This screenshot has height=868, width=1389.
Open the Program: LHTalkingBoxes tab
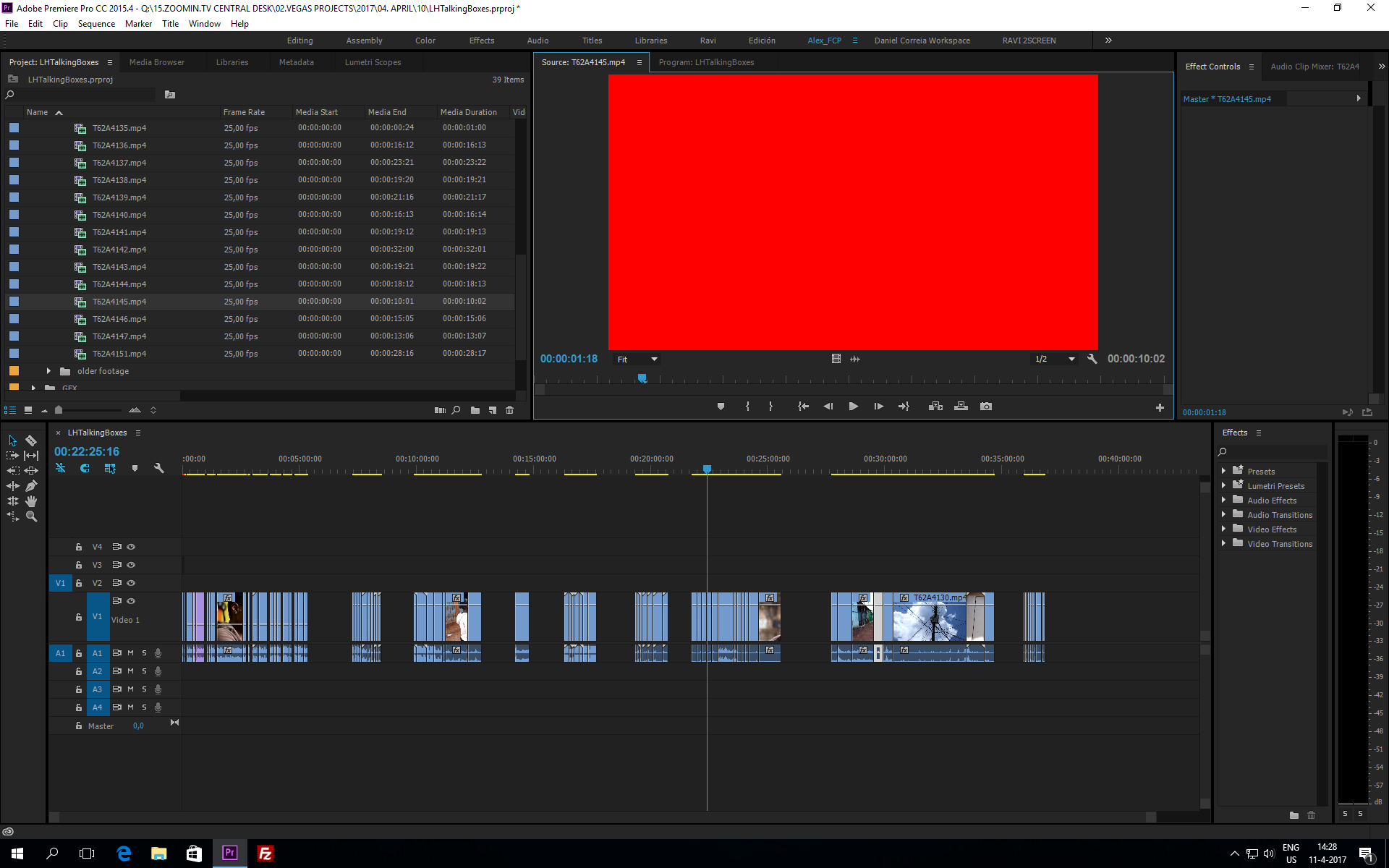point(706,62)
